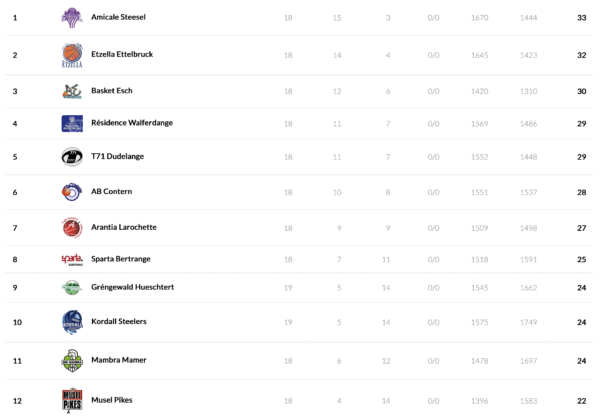Click the Etzella Ettelbruck team logo

click(x=72, y=54)
